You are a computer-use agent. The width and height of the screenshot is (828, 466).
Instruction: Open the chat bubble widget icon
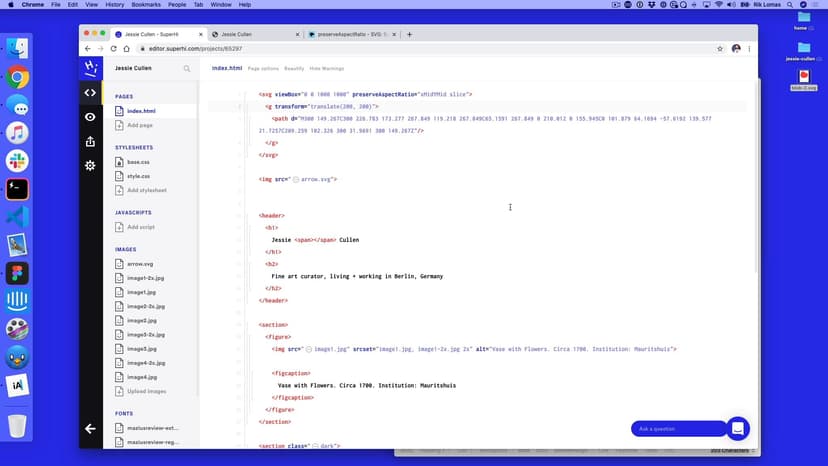[737, 428]
